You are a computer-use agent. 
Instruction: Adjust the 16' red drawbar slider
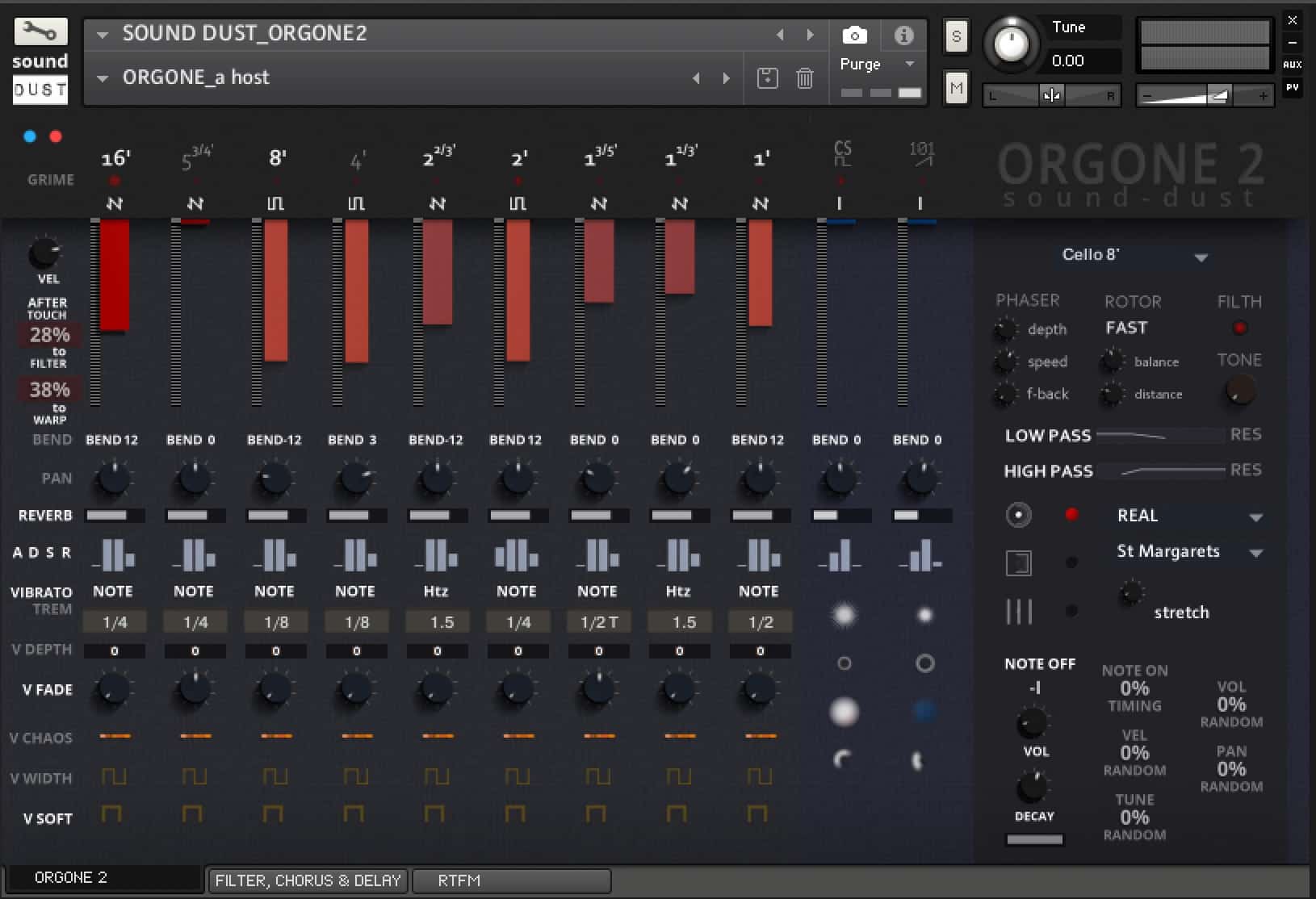click(x=115, y=275)
